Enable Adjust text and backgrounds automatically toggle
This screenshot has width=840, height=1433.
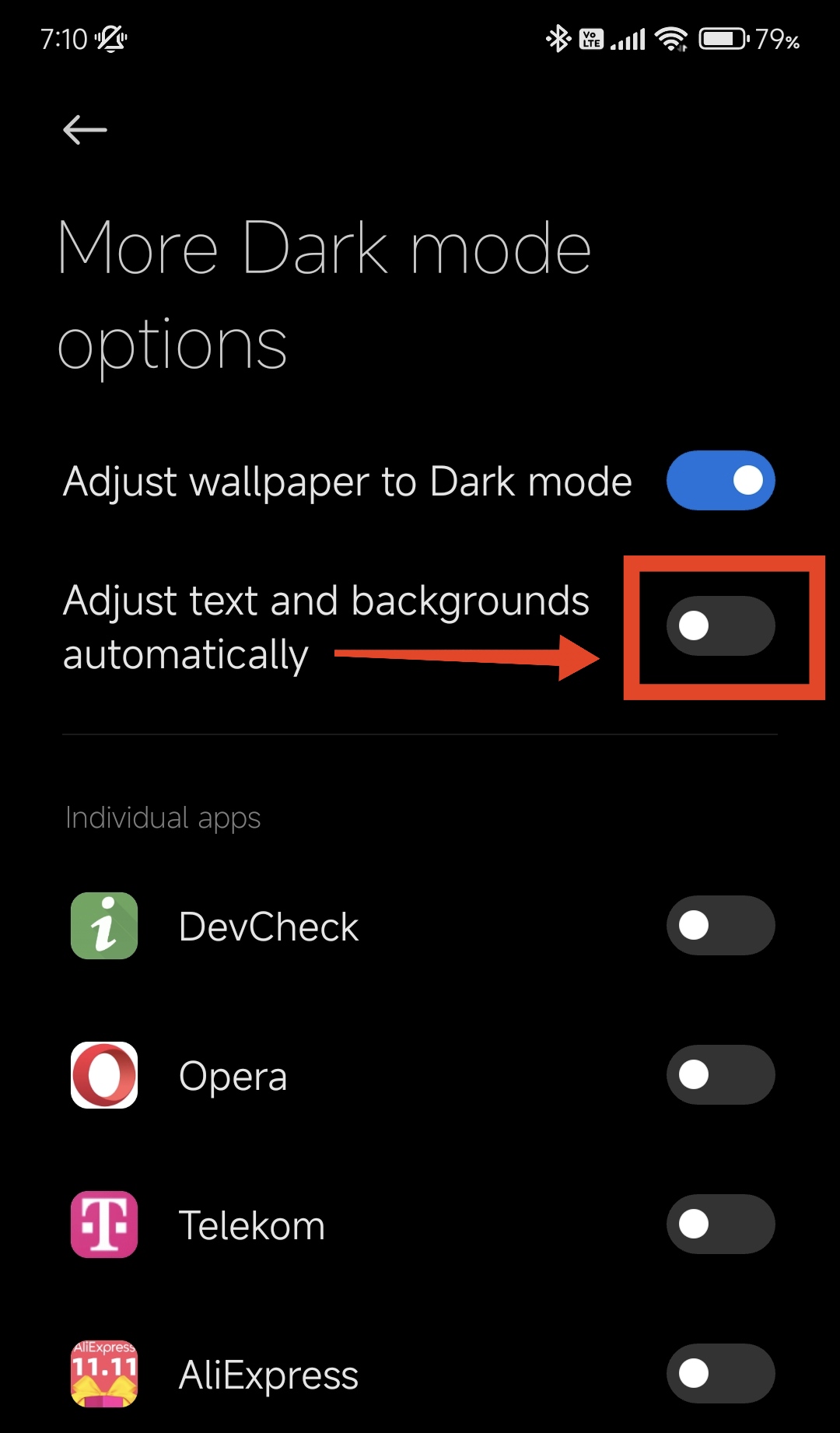point(721,625)
